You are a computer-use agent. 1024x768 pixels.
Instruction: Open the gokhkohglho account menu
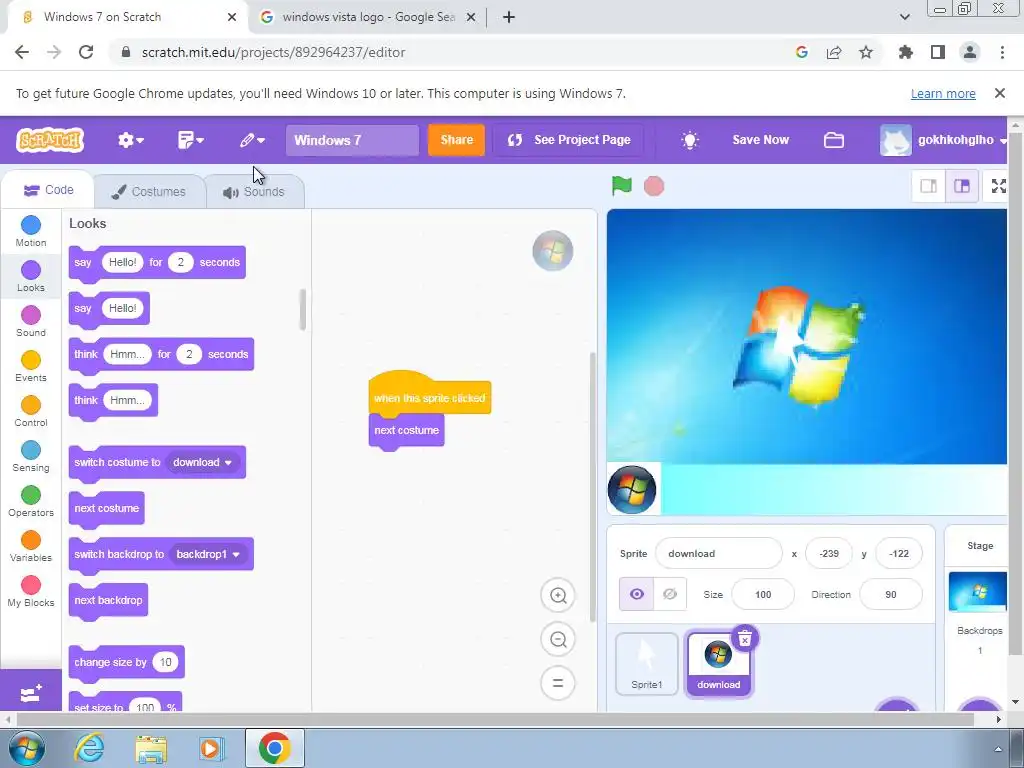pyautogui.click(x=943, y=140)
